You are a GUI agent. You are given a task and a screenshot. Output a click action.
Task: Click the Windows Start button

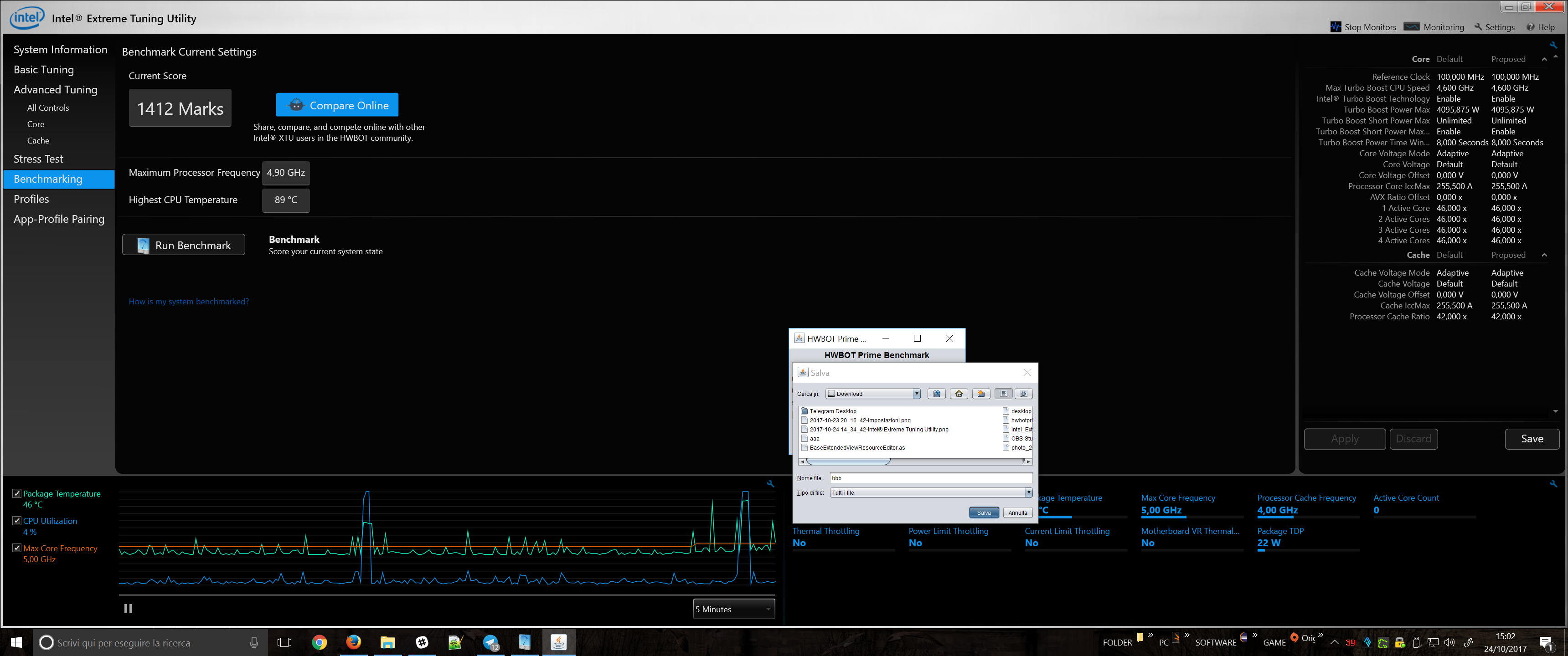[x=16, y=642]
